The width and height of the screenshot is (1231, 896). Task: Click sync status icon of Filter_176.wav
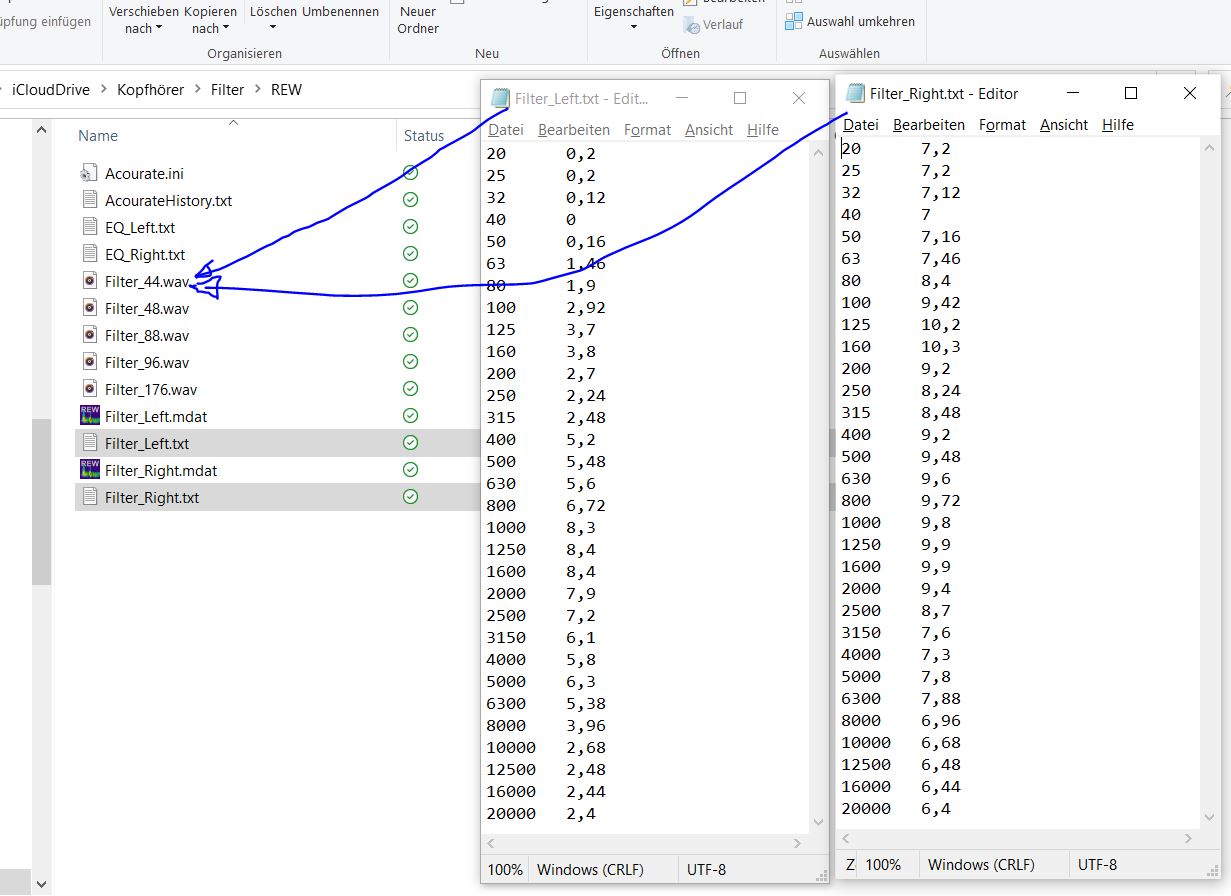(x=410, y=389)
